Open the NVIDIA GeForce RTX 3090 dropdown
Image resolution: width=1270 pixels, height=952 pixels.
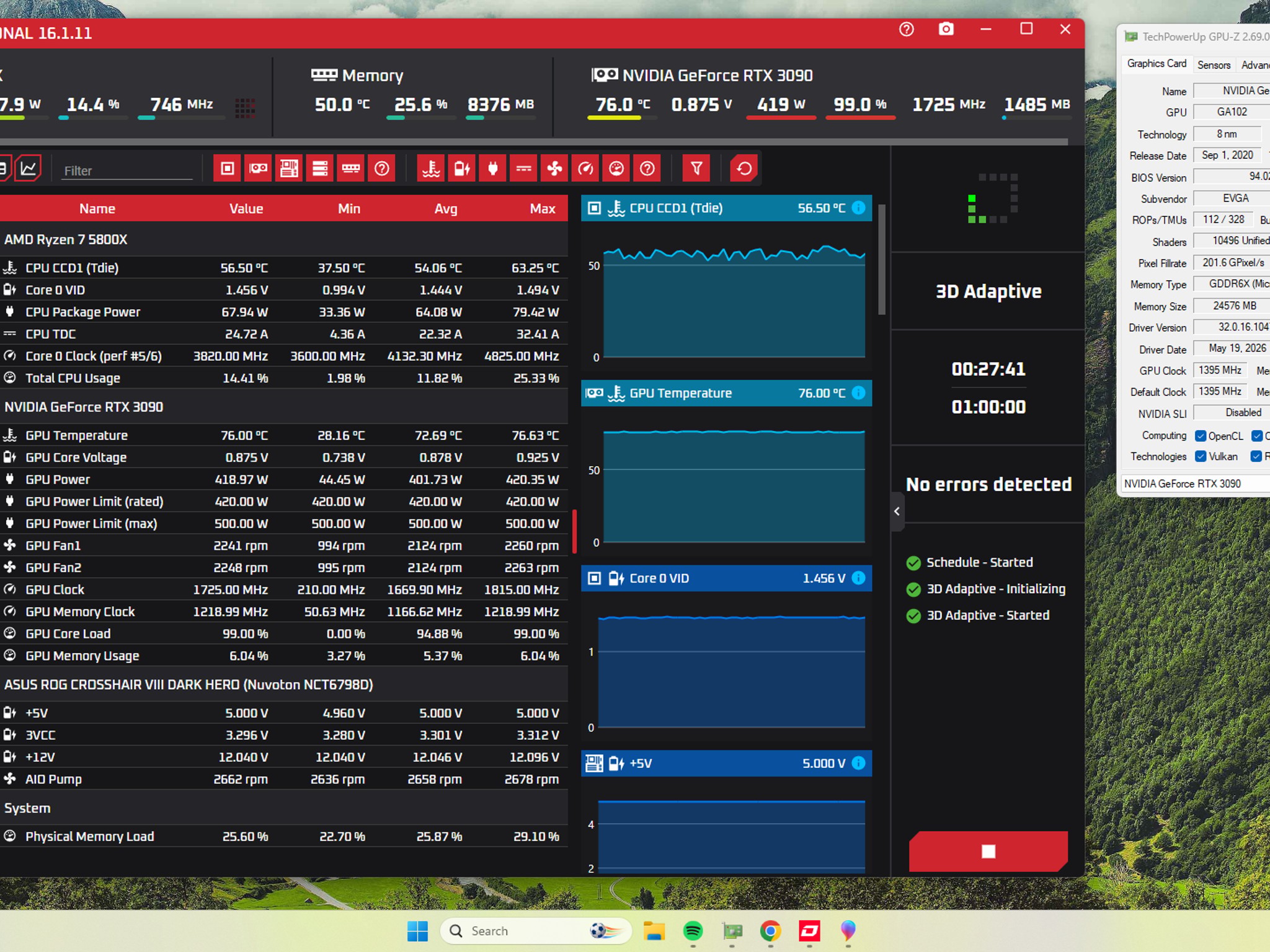[1196, 483]
